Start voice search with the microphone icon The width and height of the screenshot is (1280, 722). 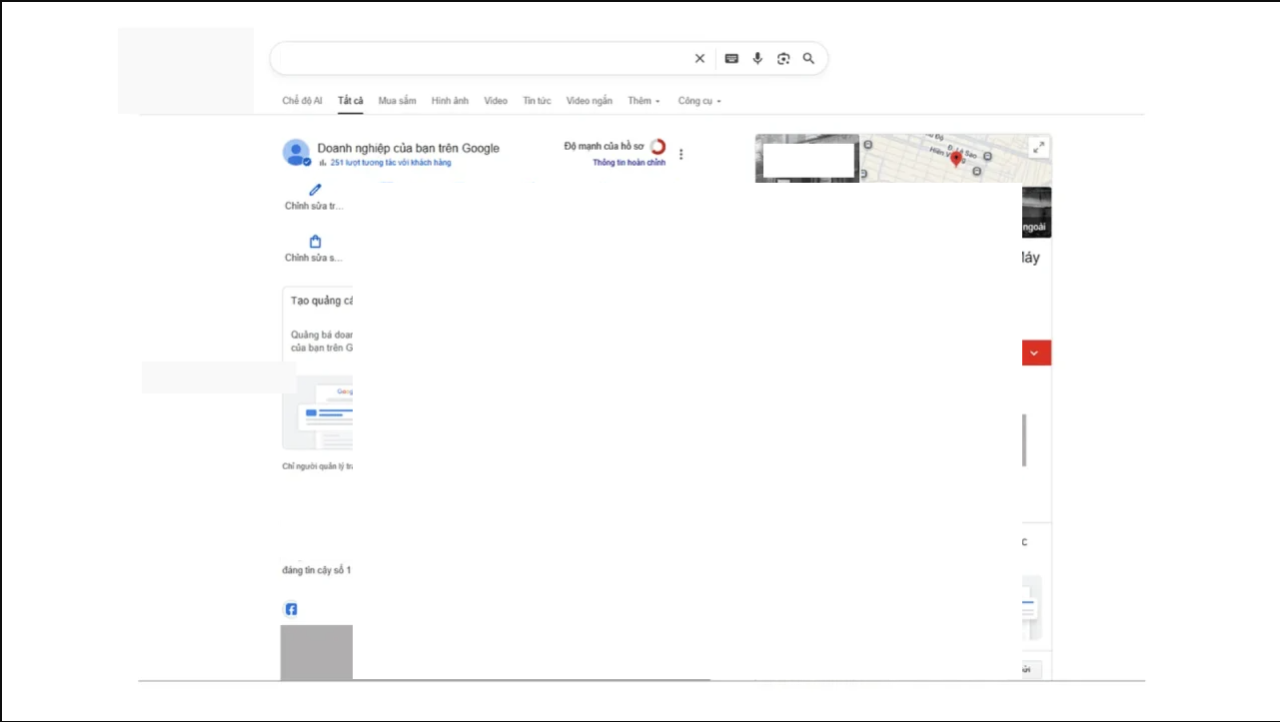(x=757, y=59)
